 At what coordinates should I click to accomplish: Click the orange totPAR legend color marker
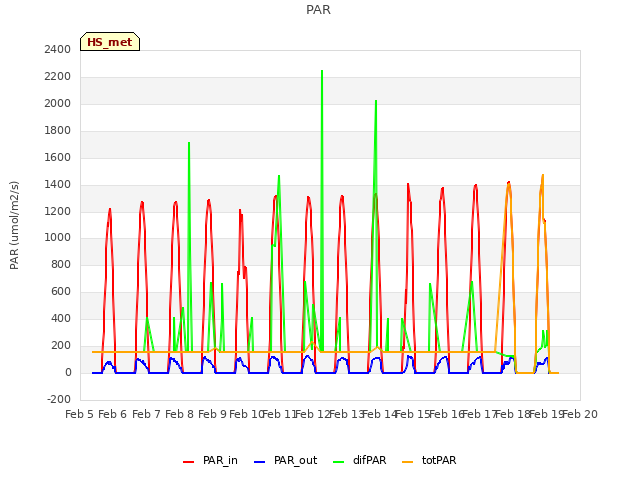(408, 462)
